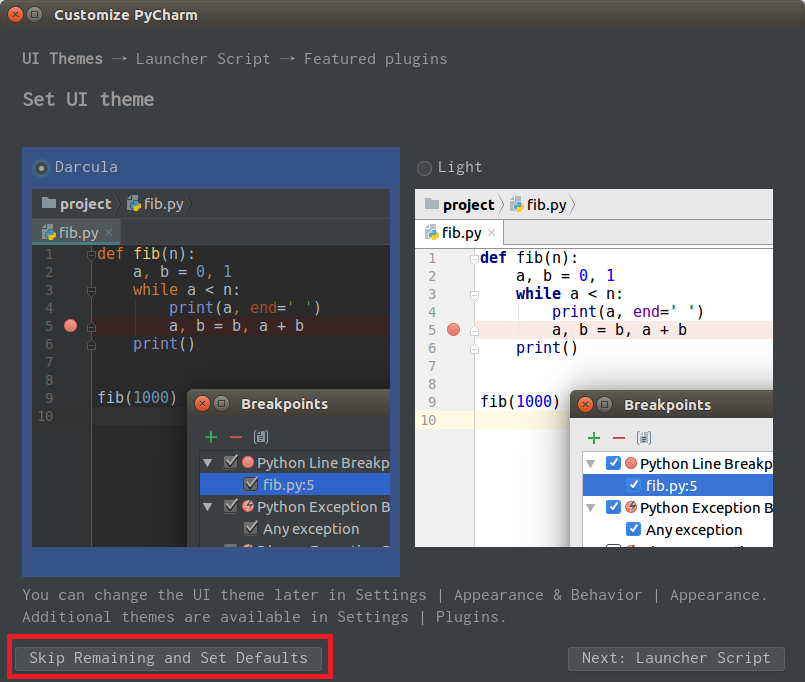
Task: Click the red minus in Light preview
Action: [619, 438]
